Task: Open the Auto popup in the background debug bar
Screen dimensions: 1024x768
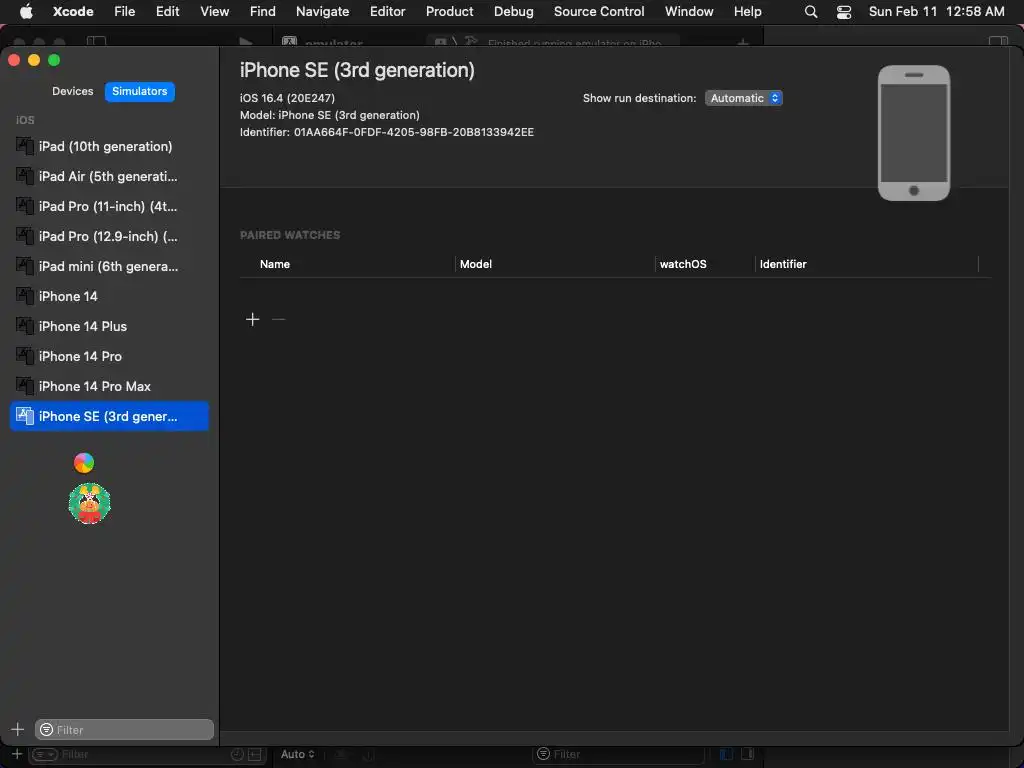Action: point(297,754)
